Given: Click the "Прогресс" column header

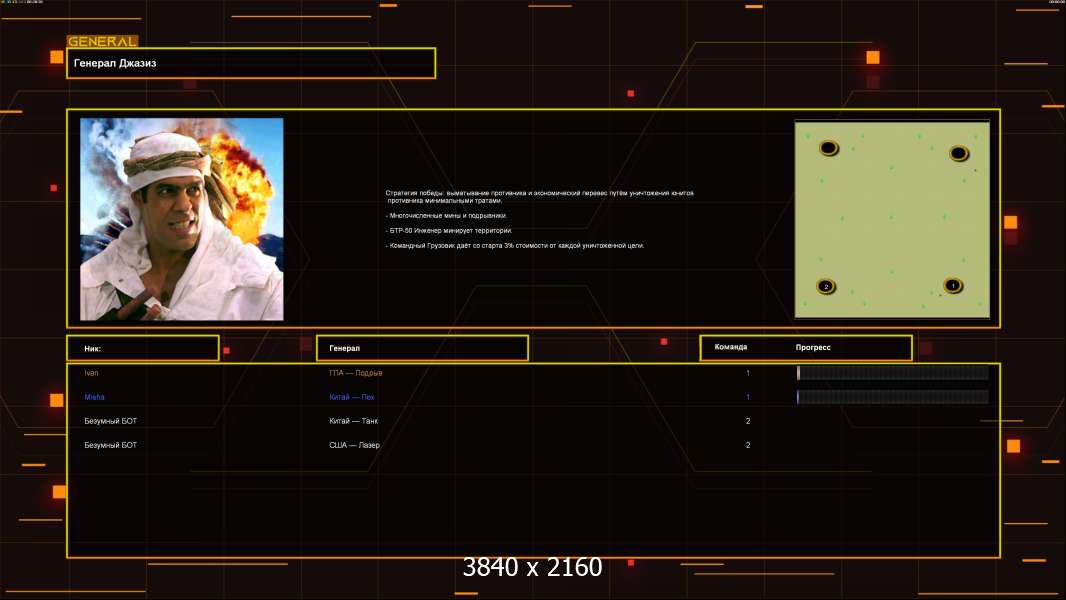Looking at the screenshot, I should click(813, 347).
